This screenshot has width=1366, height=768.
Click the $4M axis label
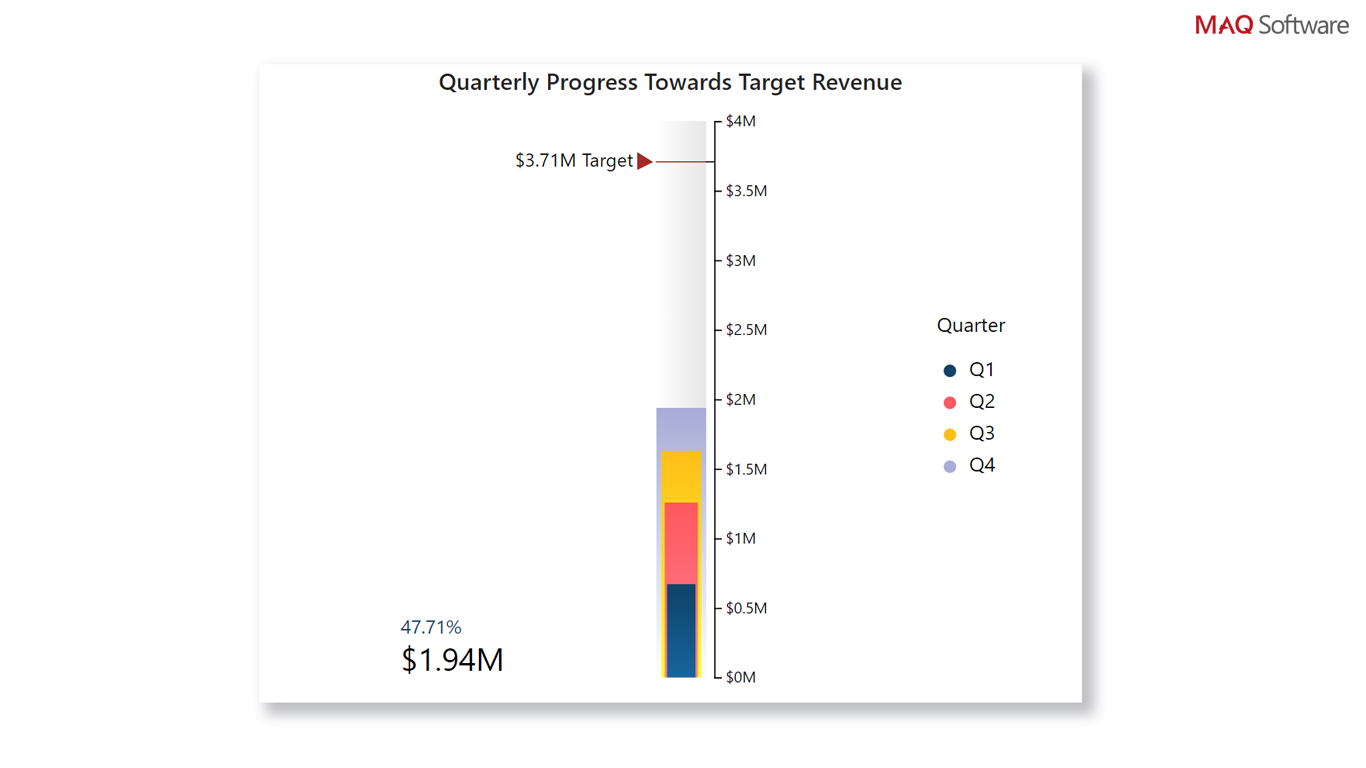741,122
